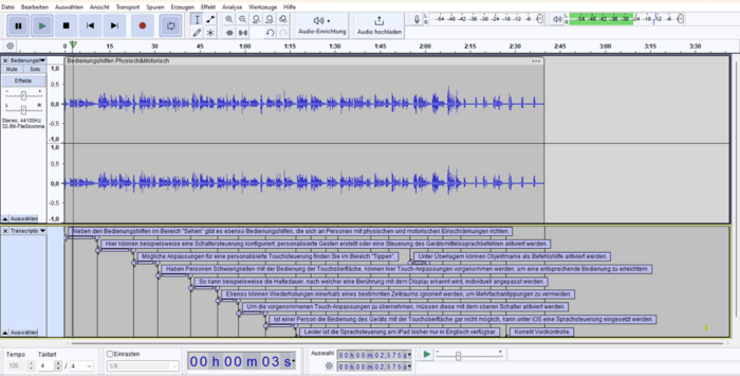Open the Bearbeiten menu

click(x=35, y=7)
